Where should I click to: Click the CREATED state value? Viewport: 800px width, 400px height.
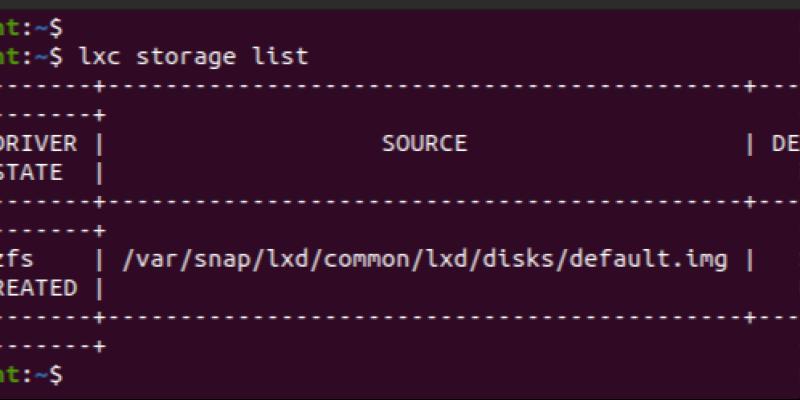click(38, 288)
